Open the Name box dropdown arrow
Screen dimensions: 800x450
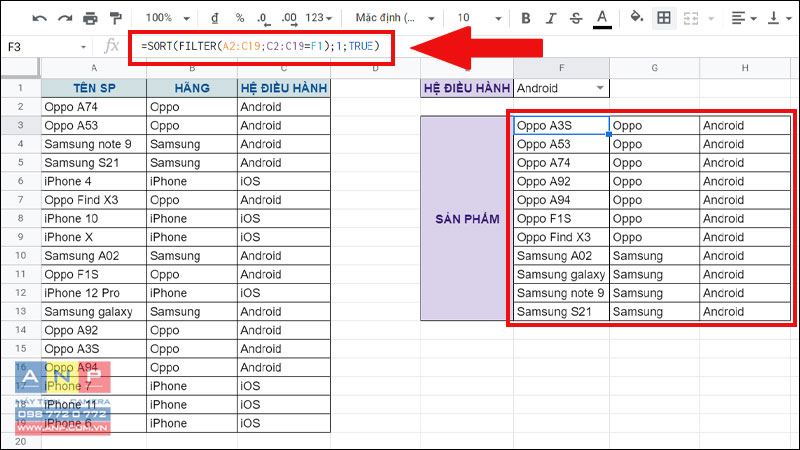click(x=83, y=47)
